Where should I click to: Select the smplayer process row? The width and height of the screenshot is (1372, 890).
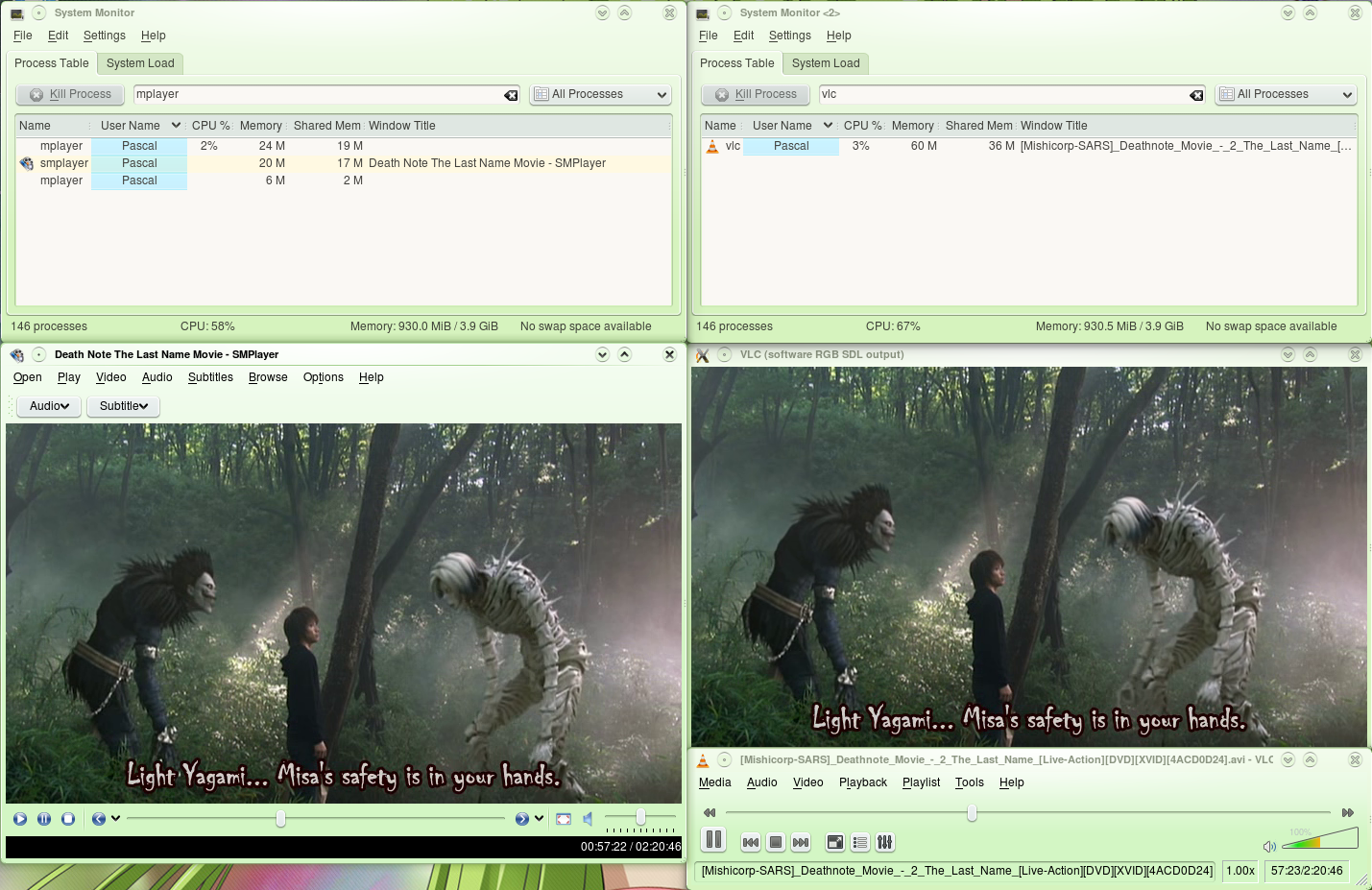[x=344, y=163]
